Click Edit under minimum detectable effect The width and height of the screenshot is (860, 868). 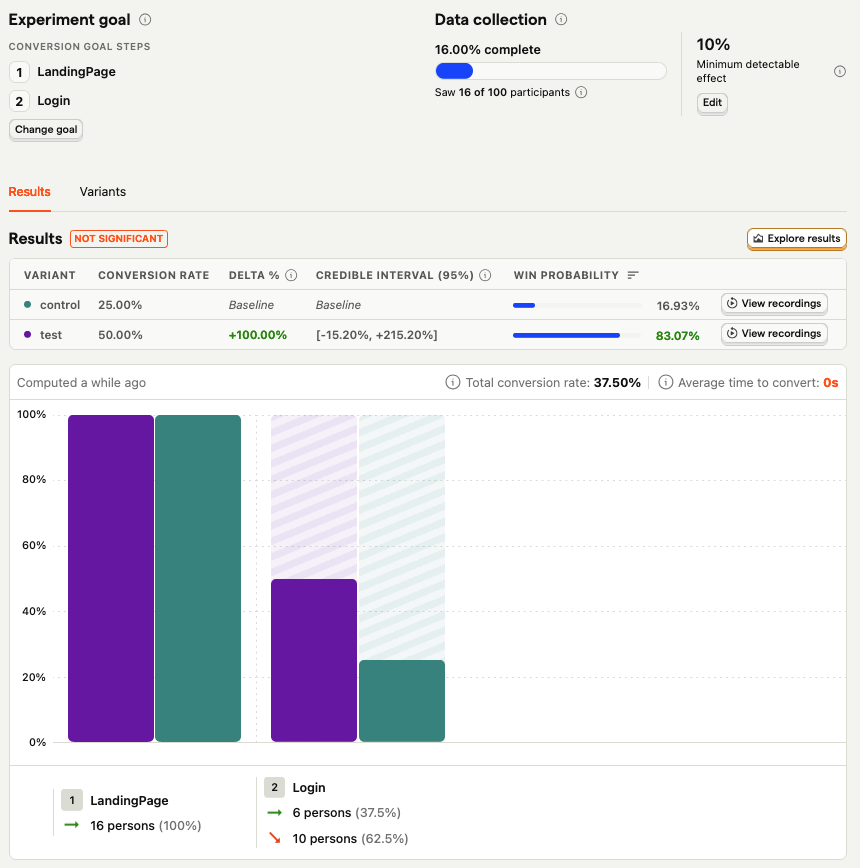tap(712, 103)
